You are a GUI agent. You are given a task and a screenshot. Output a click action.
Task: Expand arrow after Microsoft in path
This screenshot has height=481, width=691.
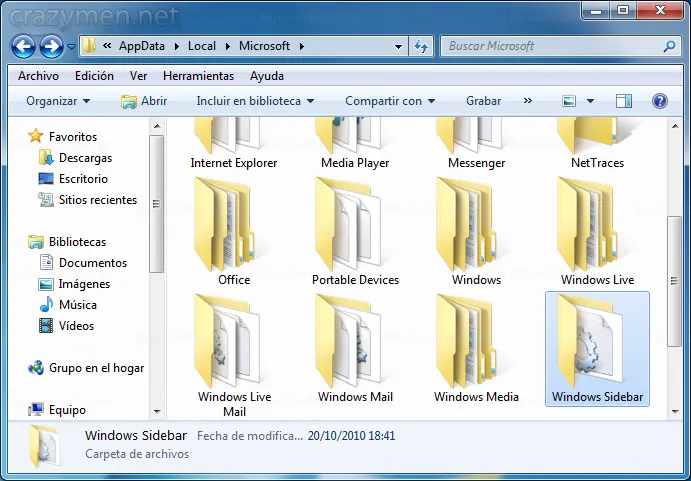[x=302, y=46]
